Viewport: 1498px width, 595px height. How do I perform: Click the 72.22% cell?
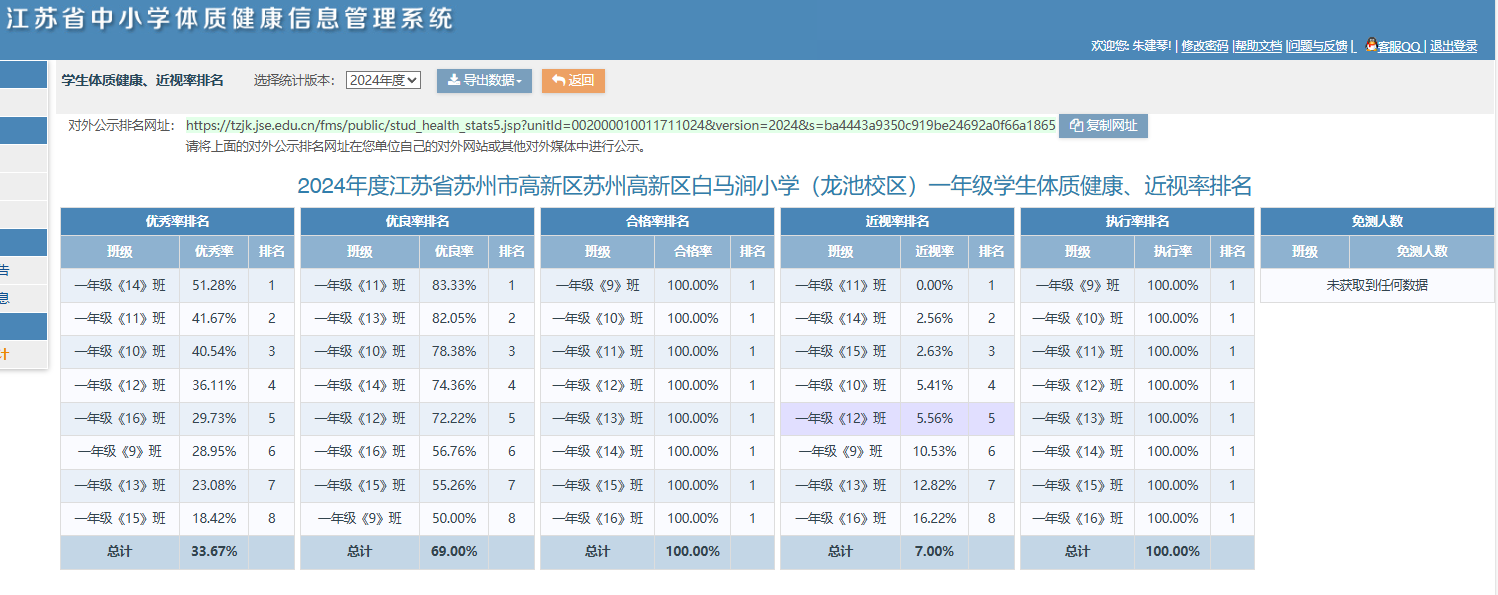pyautogui.click(x=454, y=418)
